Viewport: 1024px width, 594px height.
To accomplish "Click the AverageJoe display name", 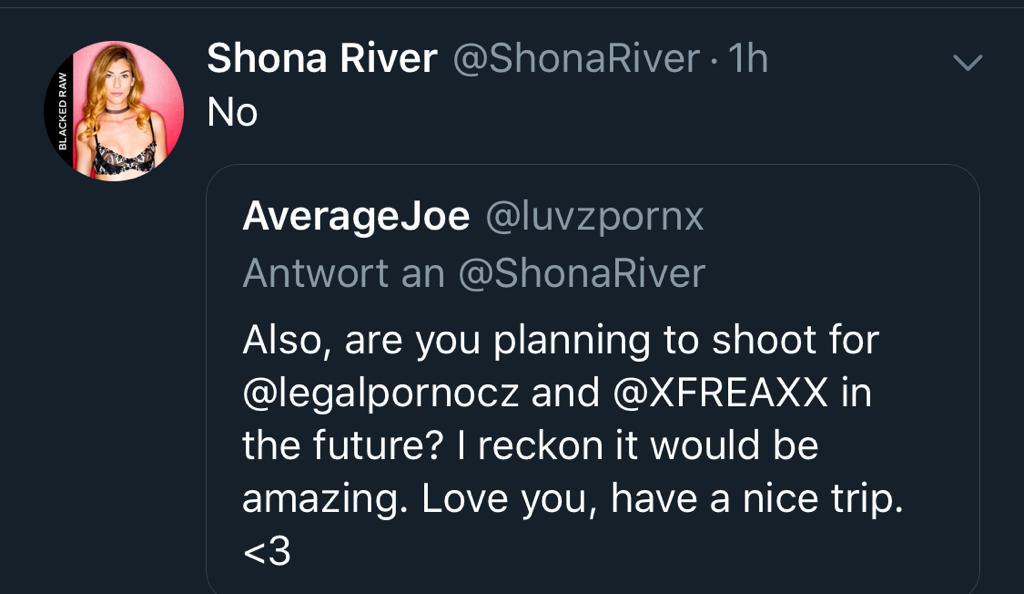I will (356, 217).
